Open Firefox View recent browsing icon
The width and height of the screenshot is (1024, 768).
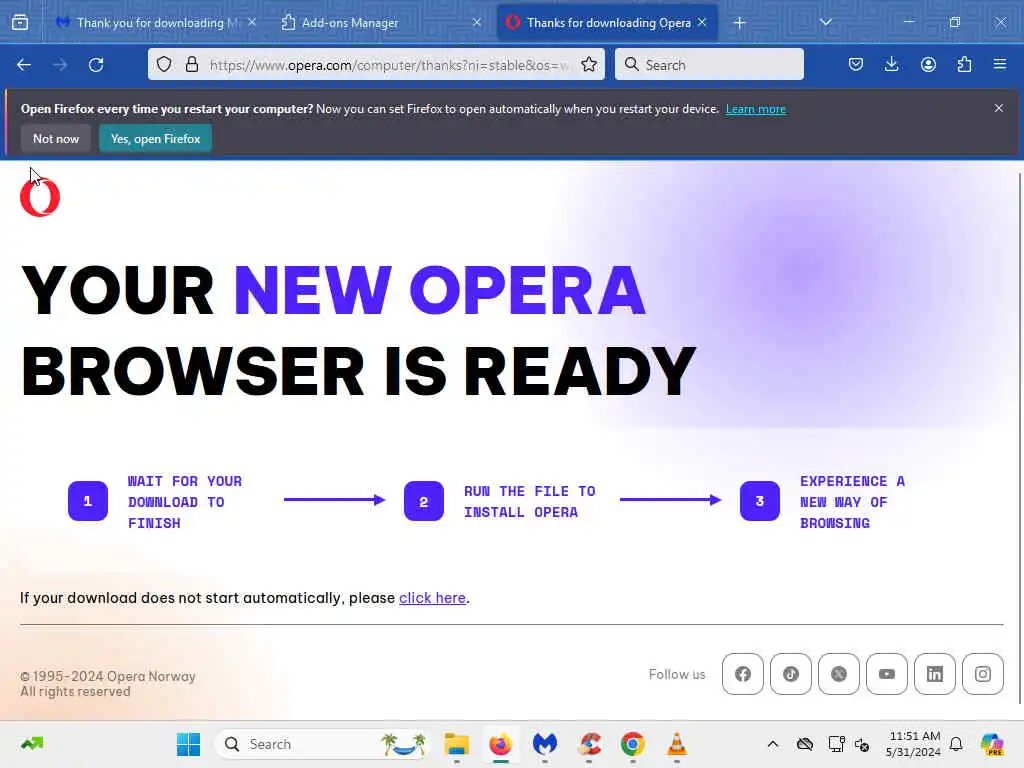[20, 23]
